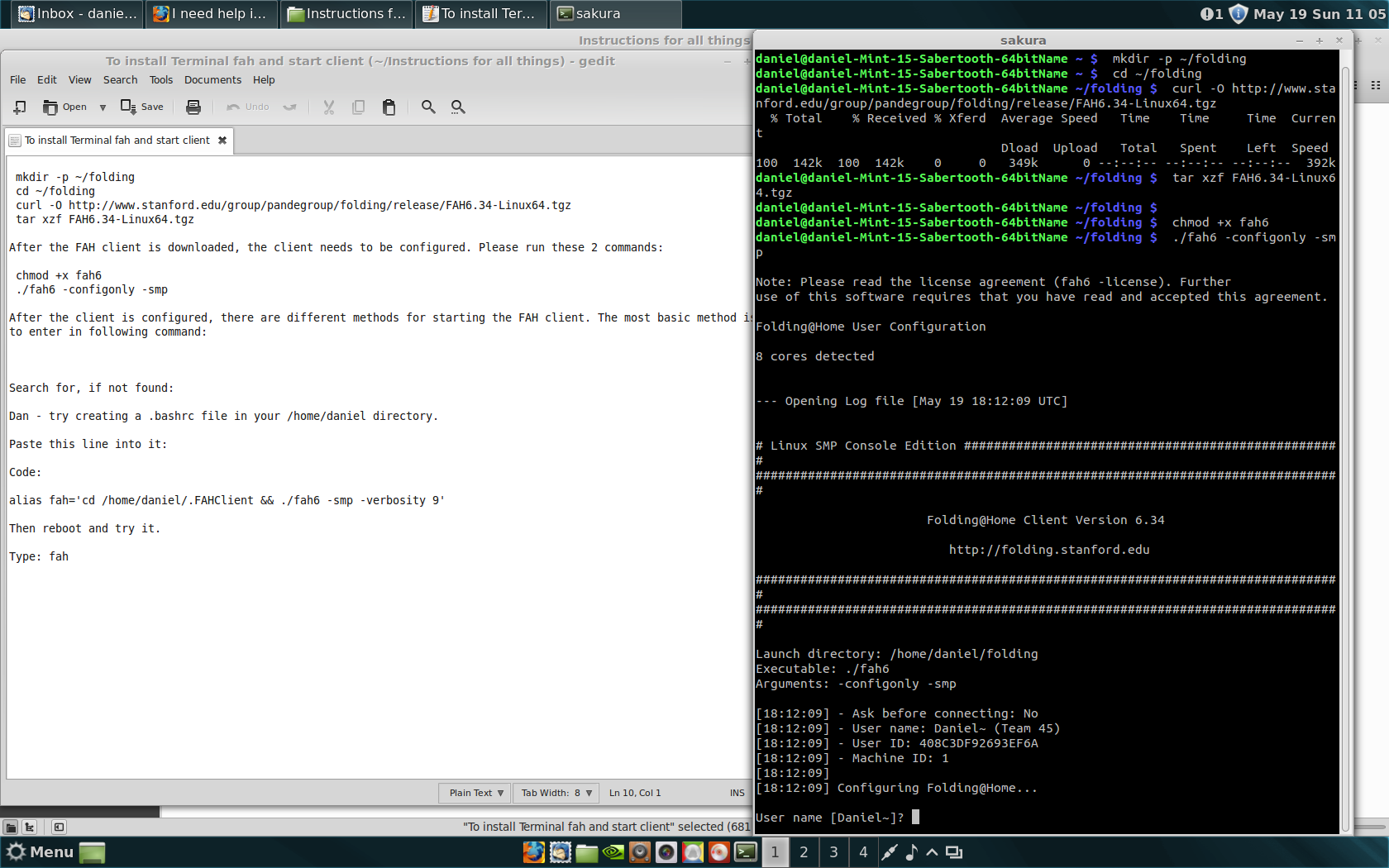Switch to workspace 3
The image size is (1389, 868).
coord(833,852)
